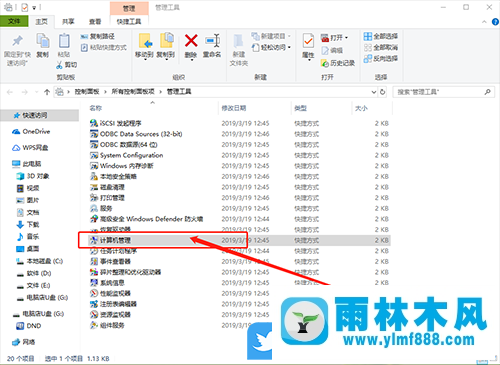The height and width of the screenshot is (365, 500).
Task: Open the 文件 menu tab
Action: point(14,21)
